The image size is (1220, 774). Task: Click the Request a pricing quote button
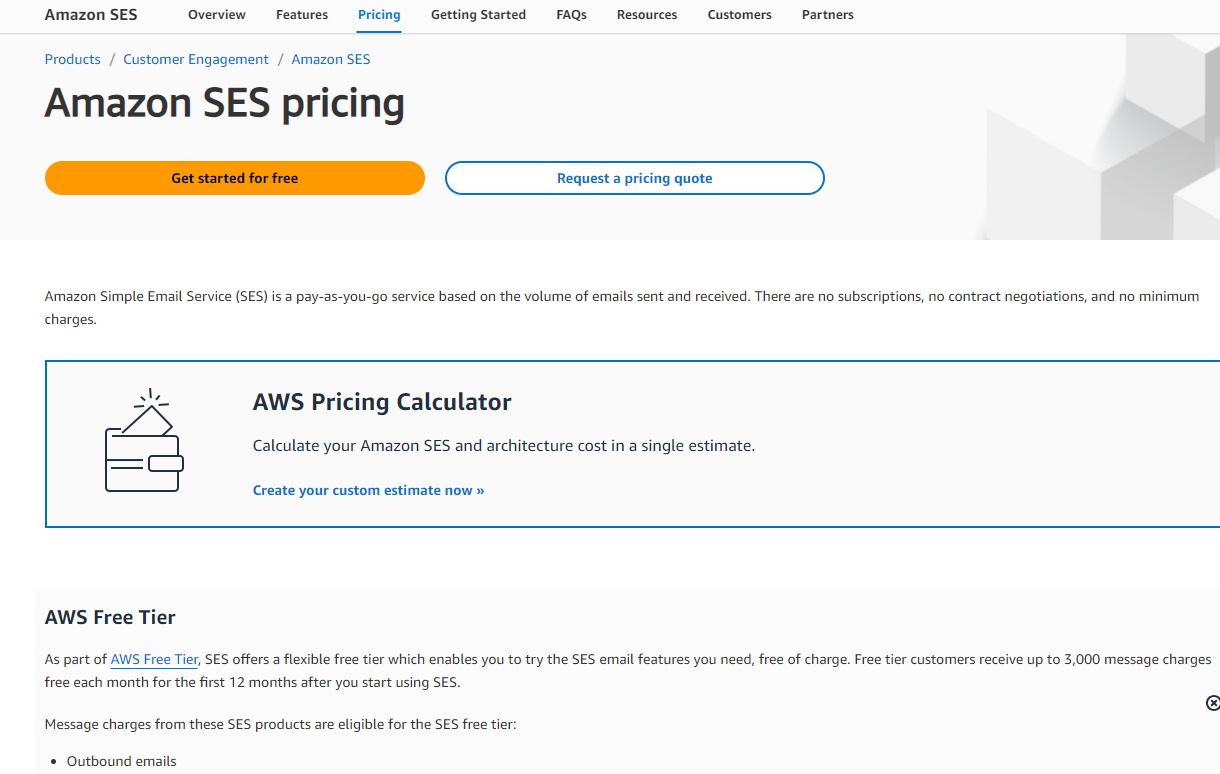click(635, 178)
